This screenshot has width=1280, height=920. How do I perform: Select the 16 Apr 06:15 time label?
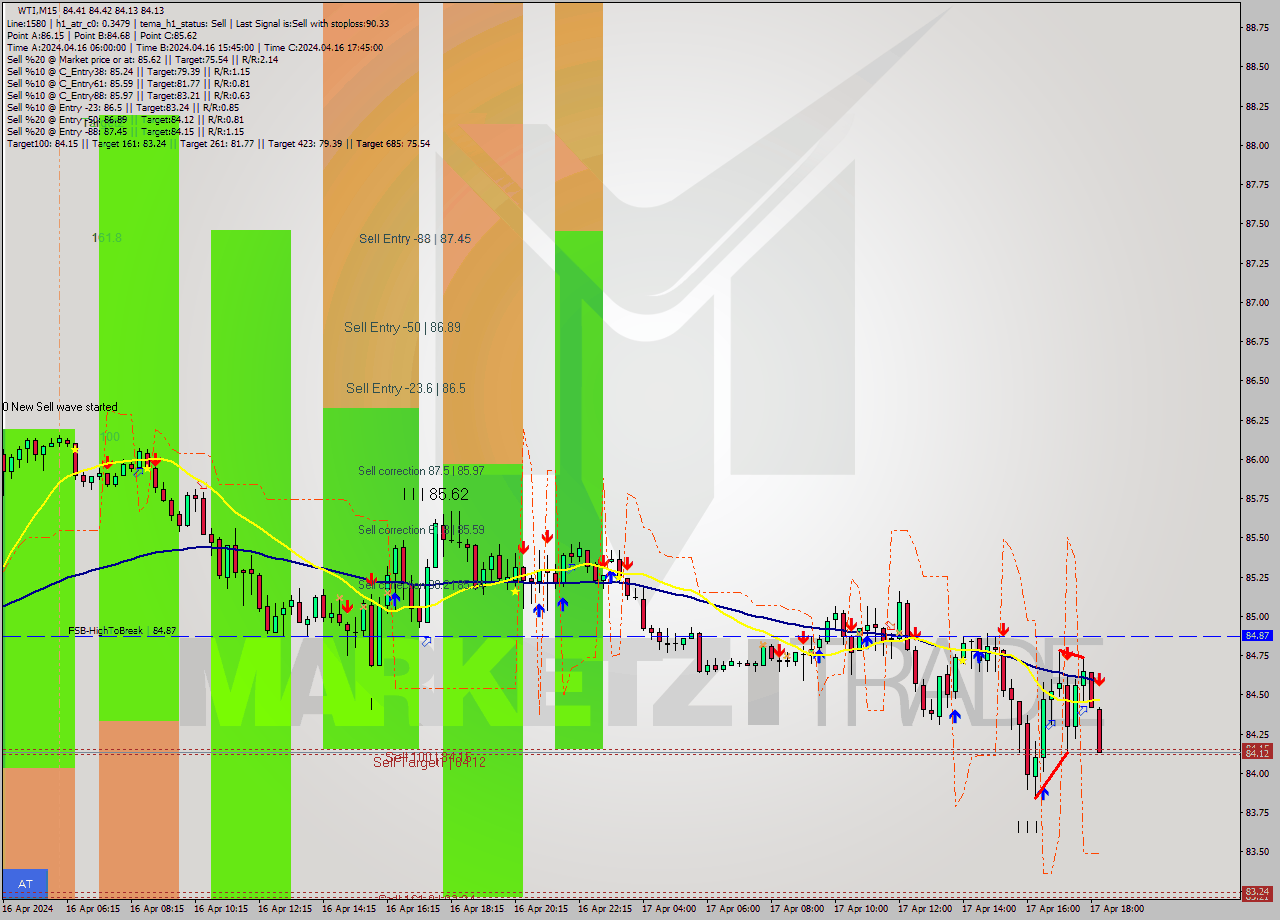coord(93,909)
